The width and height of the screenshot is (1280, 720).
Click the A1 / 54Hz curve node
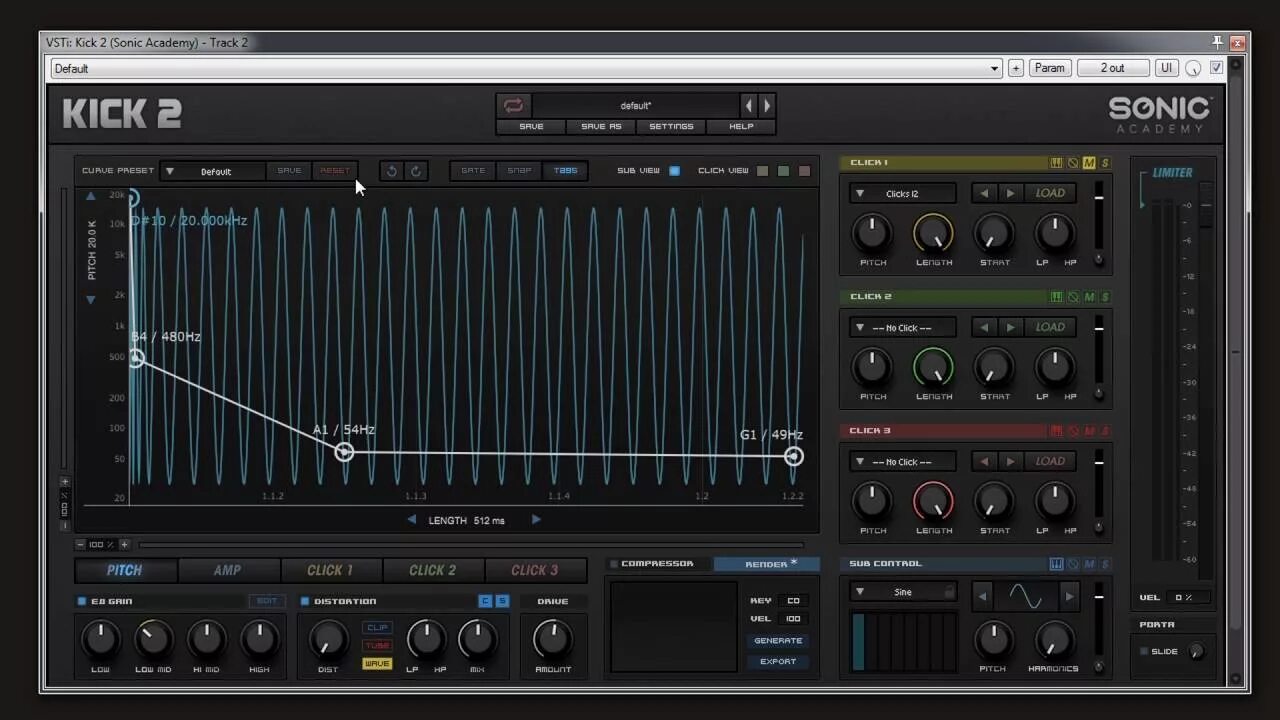(344, 452)
